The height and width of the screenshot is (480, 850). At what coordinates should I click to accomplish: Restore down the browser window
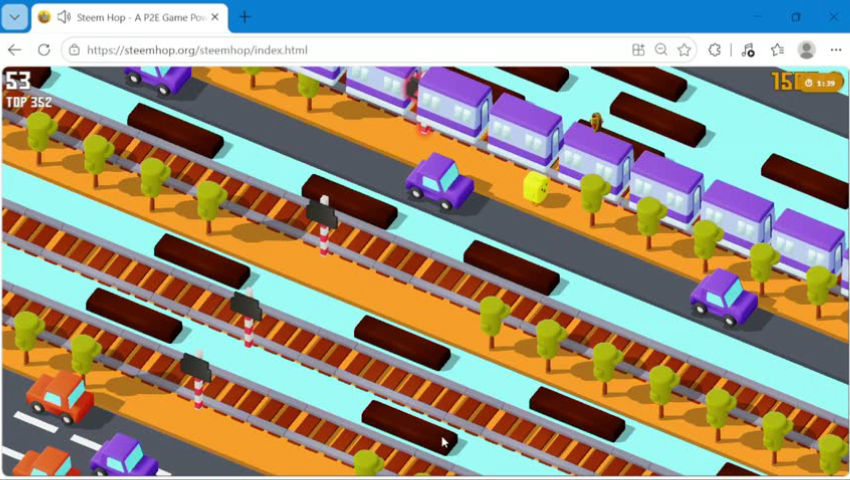[795, 17]
